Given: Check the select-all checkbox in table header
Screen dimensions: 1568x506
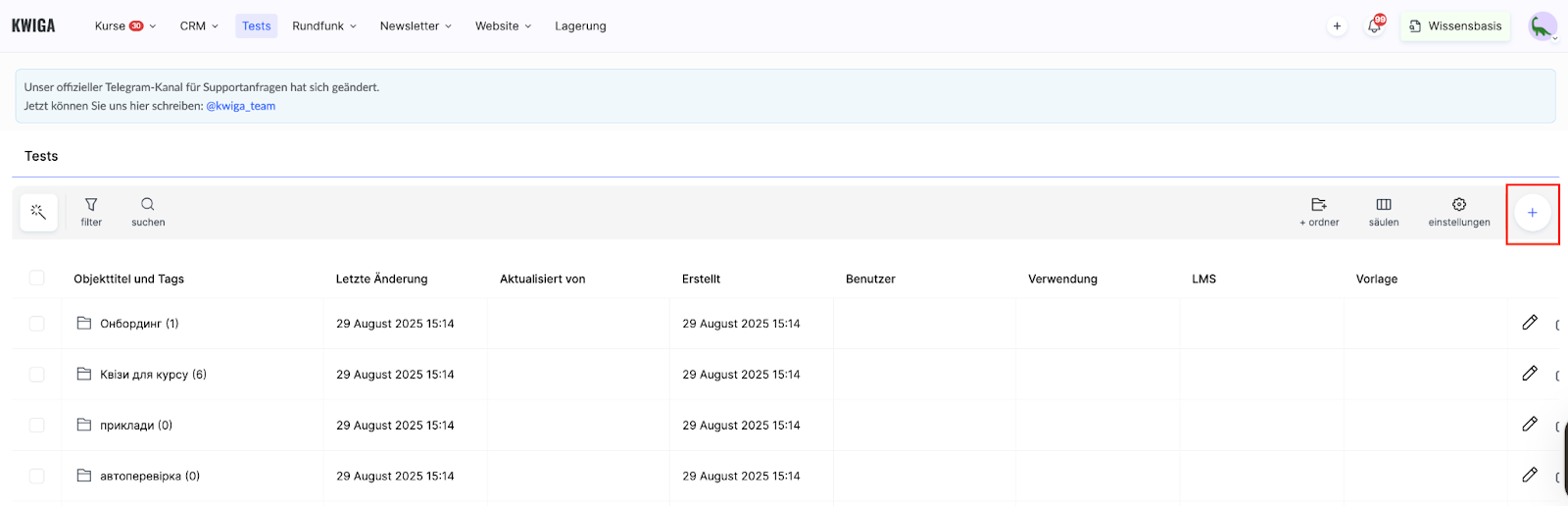Looking at the screenshot, I should click(x=37, y=278).
